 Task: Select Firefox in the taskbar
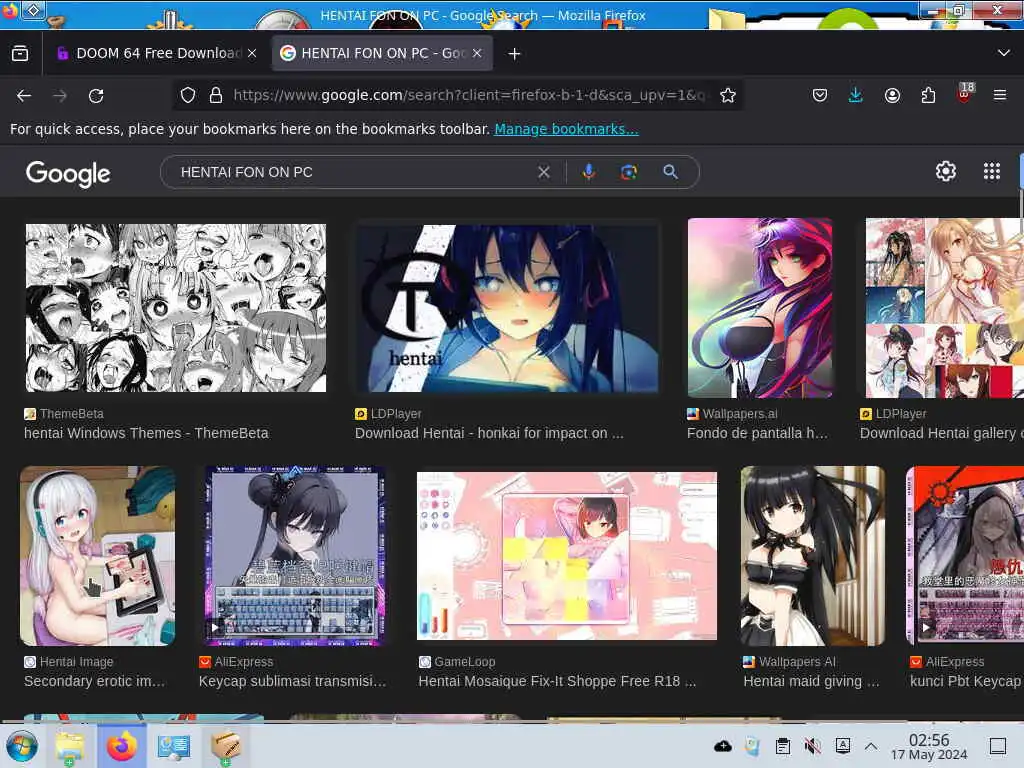(121, 746)
